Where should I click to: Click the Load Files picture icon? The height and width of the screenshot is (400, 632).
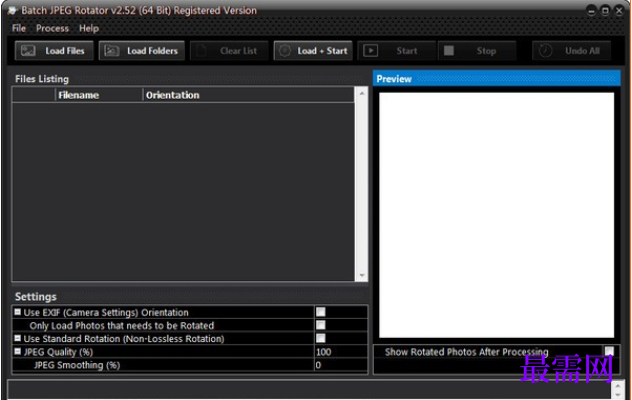point(28,50)
